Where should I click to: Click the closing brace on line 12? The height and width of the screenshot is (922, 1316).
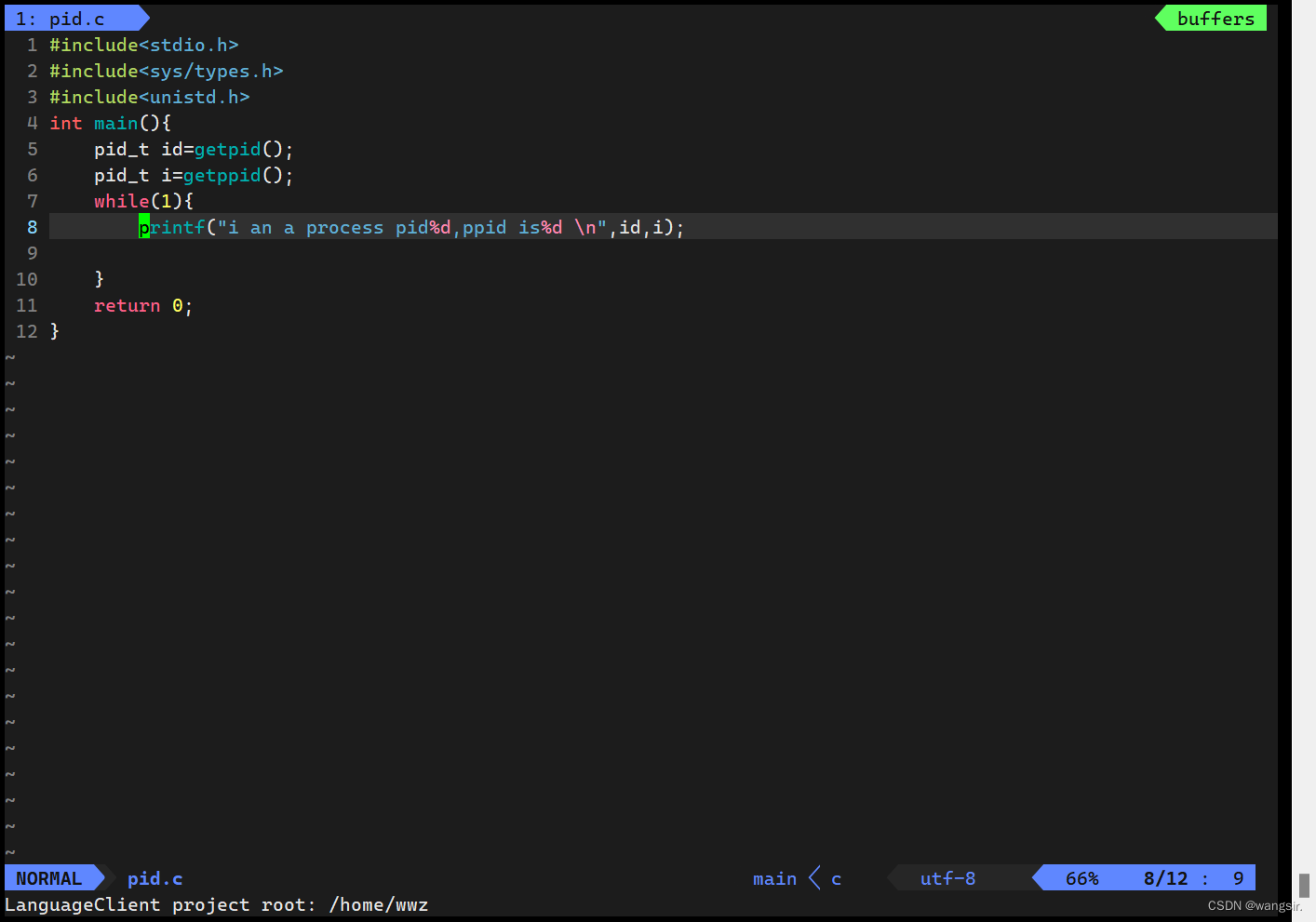coord(55,331)
